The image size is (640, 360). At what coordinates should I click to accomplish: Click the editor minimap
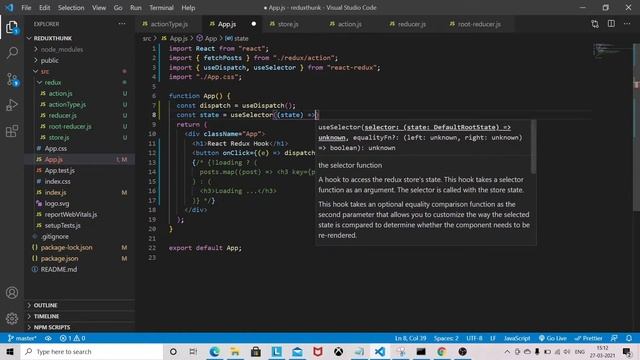coord(612,50)
